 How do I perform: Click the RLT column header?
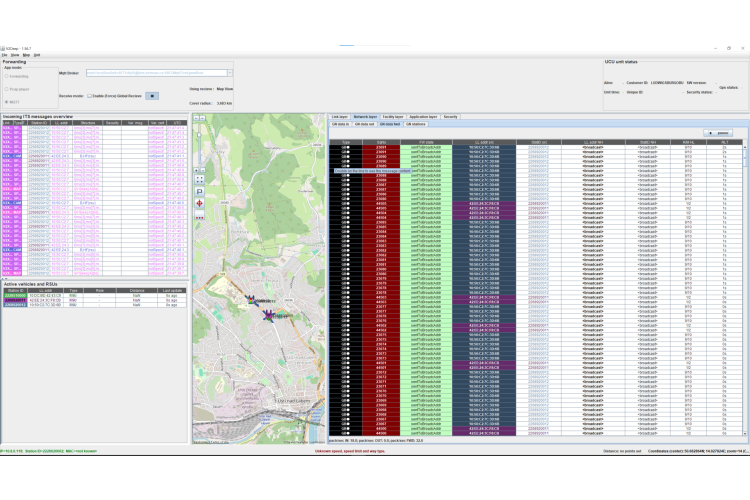pyautogui.click(x=724, y=142)
